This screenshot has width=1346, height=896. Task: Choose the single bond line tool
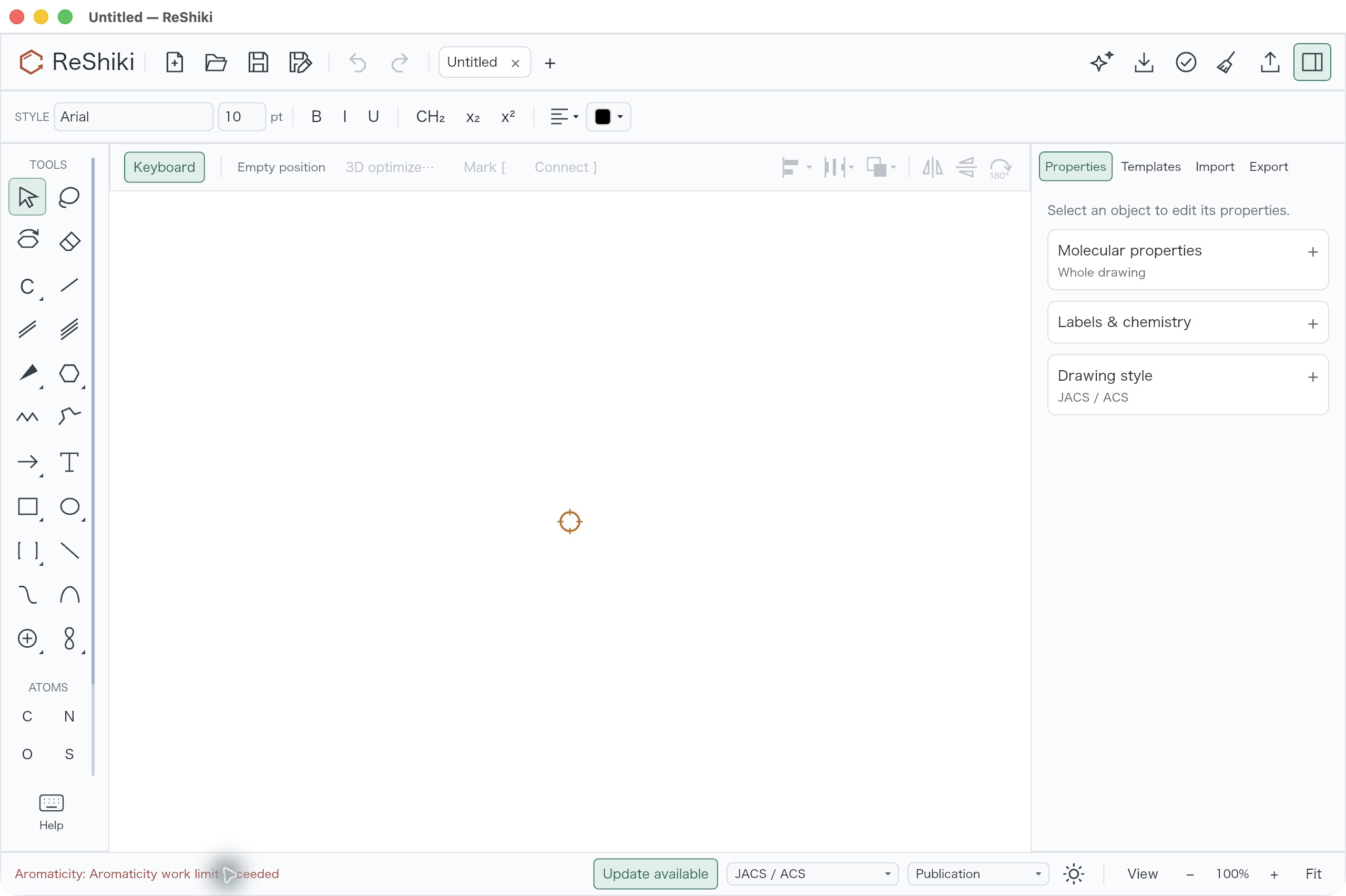coord(69,285)
